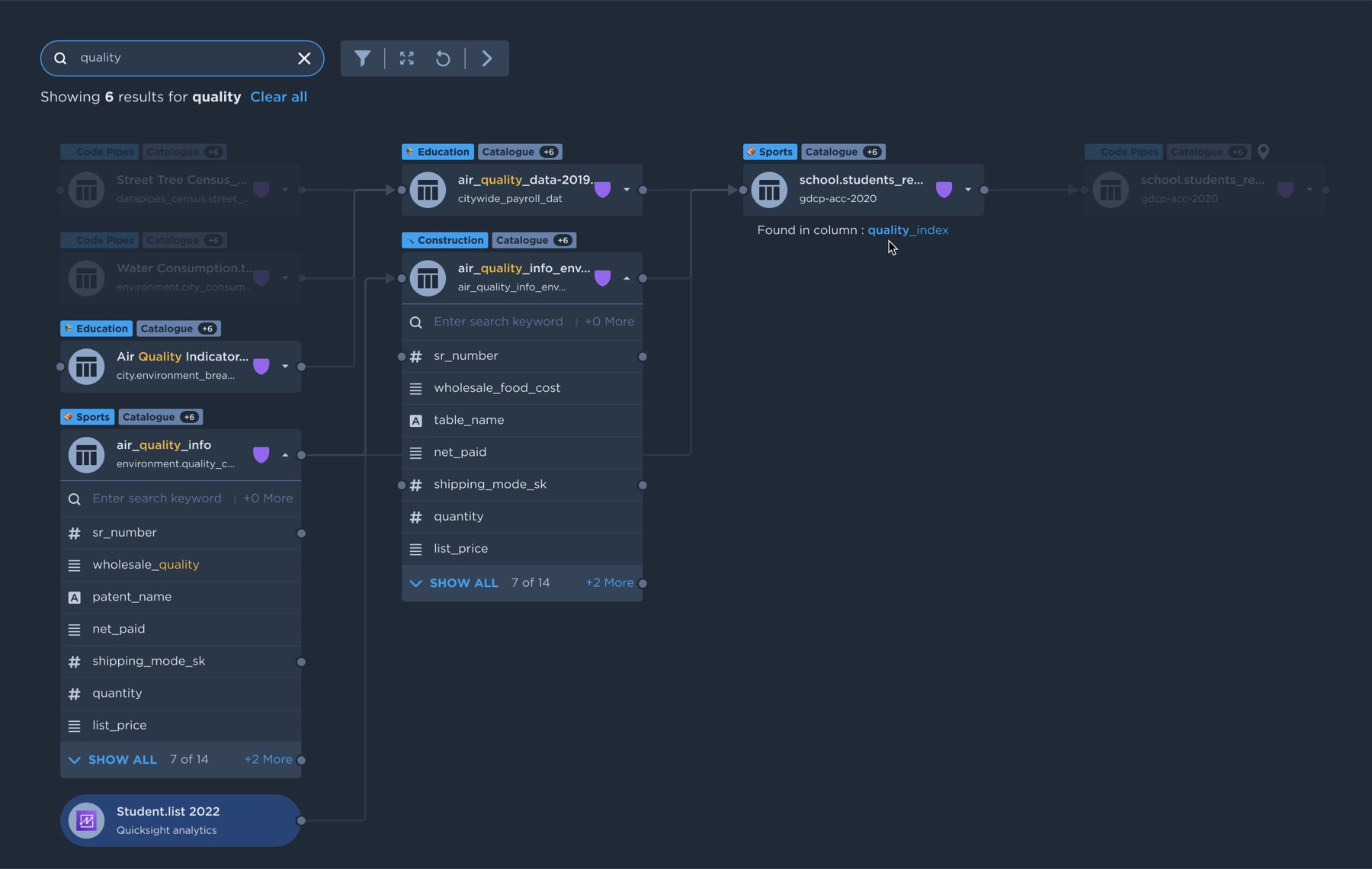Click the purple shield on air_quality_data-2019 node
The width and height of the screenshot is (1372, 869).
point(602,190)
